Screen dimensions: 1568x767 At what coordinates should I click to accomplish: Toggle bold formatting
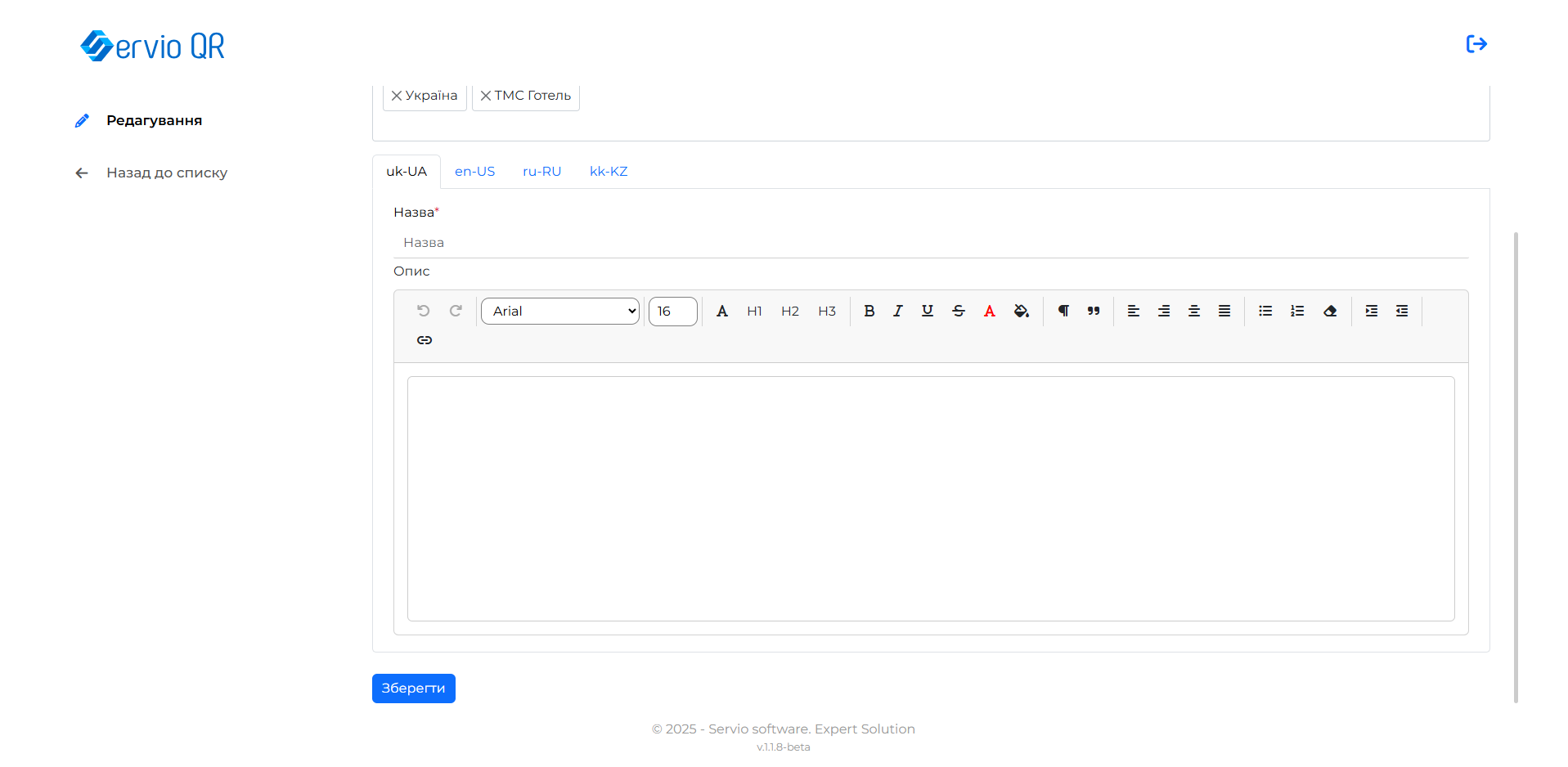(x=869, y=311)
